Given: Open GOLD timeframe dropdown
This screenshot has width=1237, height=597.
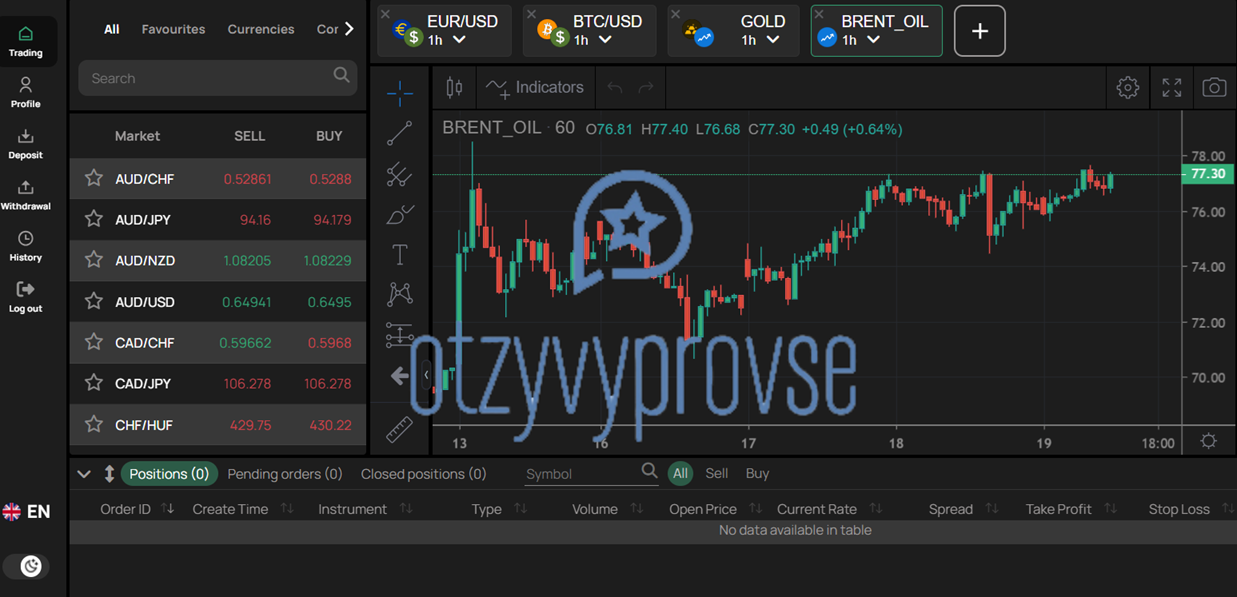Looking at the screenshot, I should [x=773, y=40].
